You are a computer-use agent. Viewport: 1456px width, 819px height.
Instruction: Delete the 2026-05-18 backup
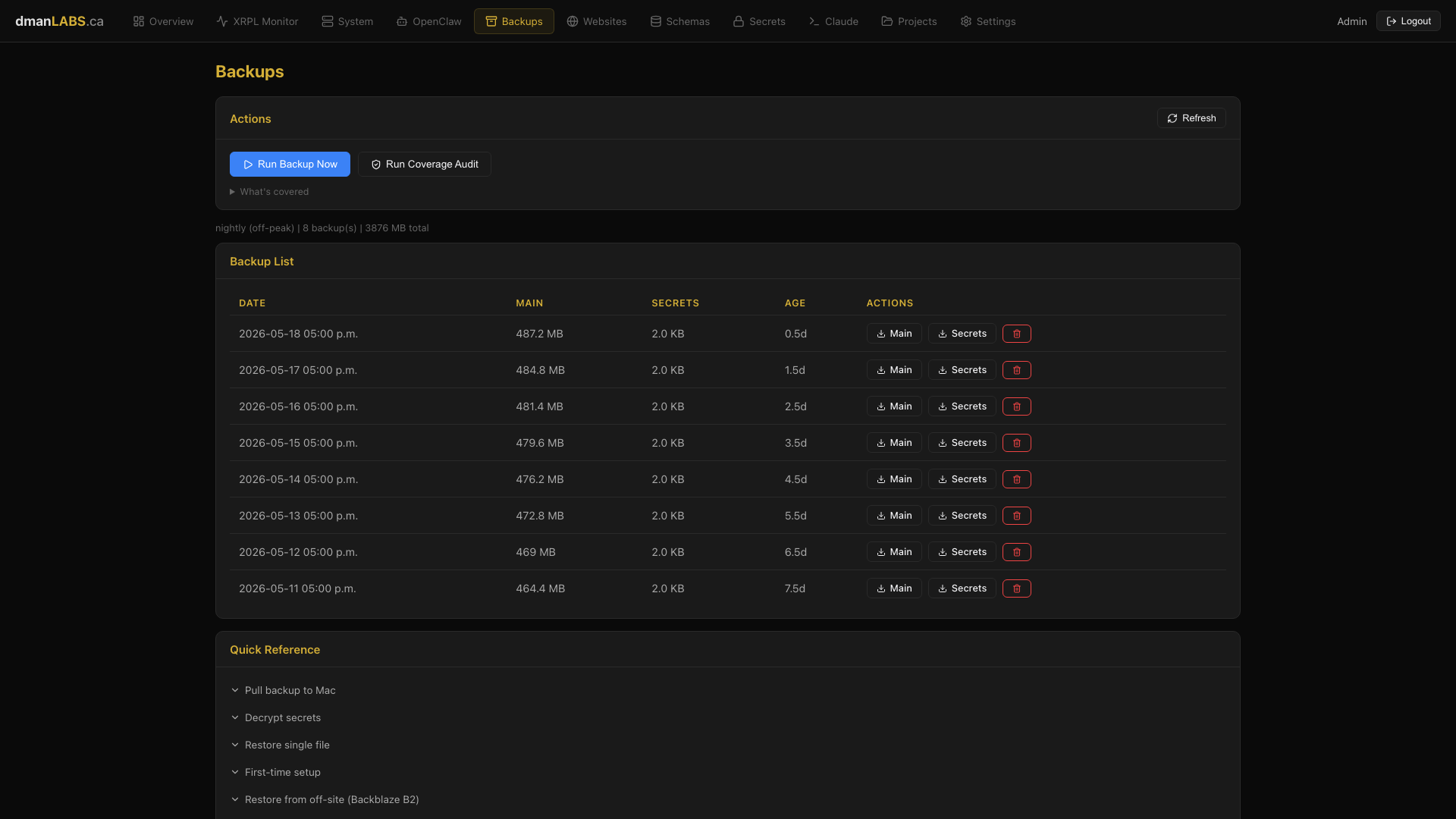pos(1016,334)
